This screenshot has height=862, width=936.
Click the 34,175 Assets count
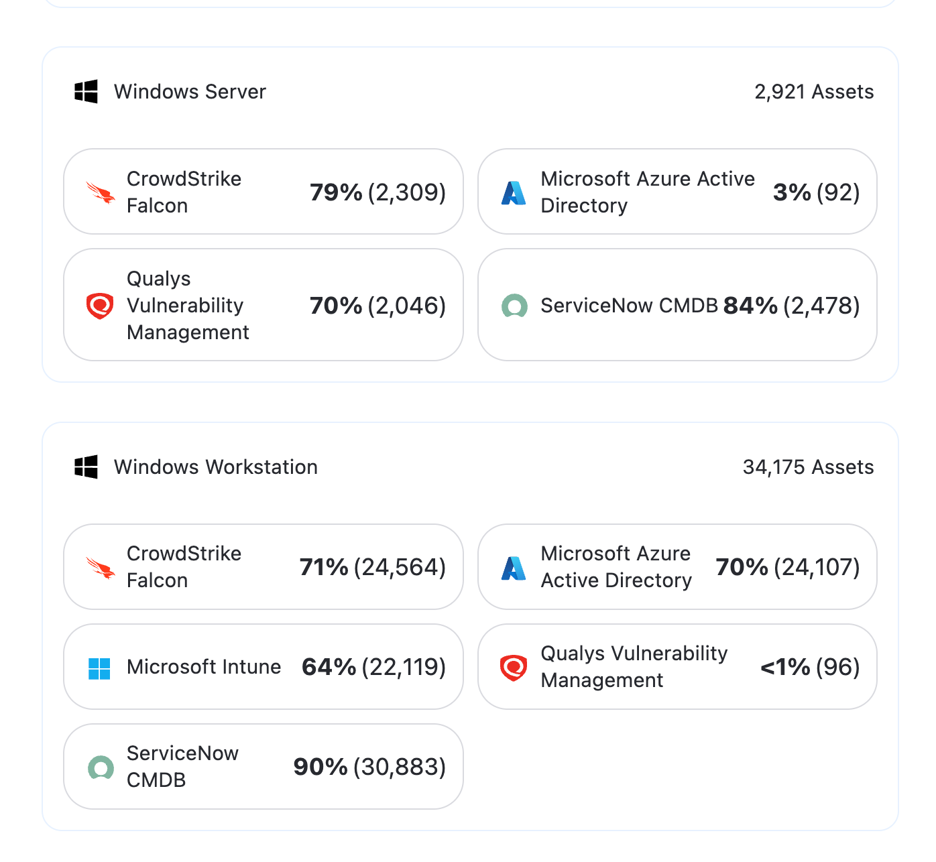(x=808, y=467)
